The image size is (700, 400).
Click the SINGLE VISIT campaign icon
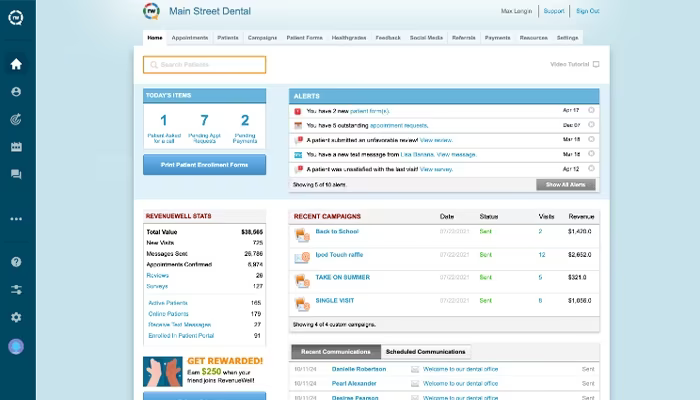(x=302, y=304)
